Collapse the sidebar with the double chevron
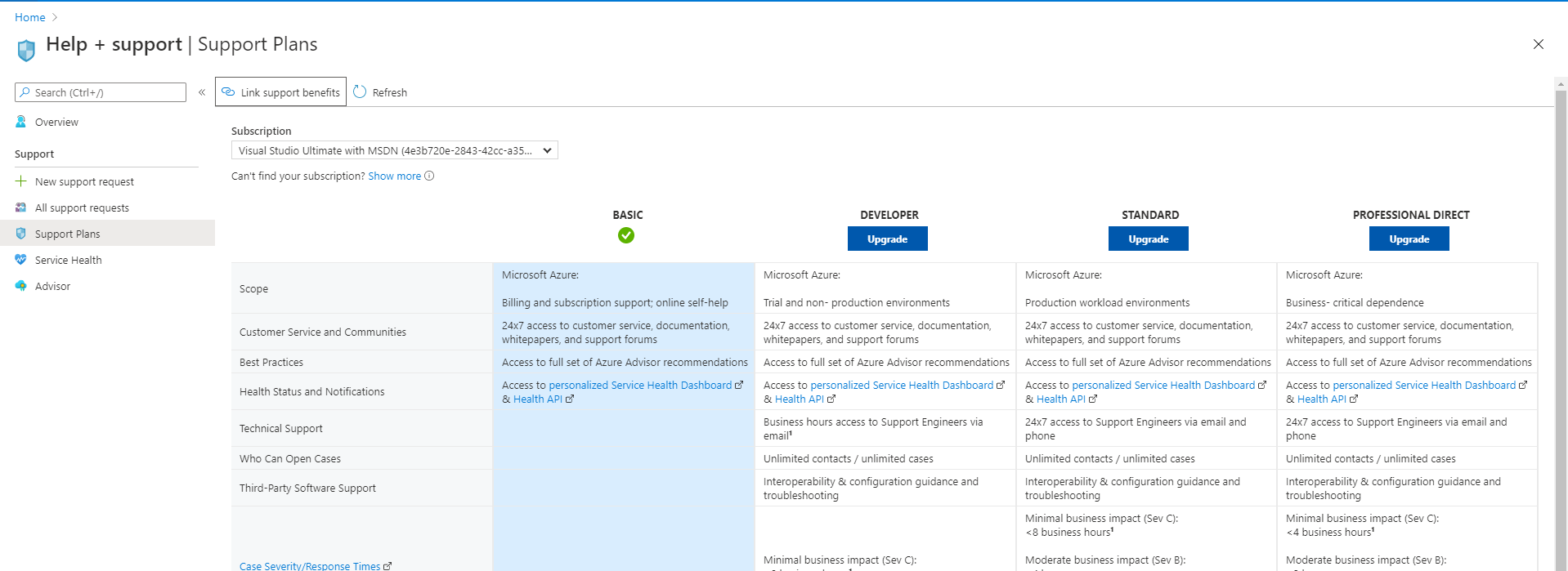The width and height of the screenshot is (1568, 571). click(x=202, y=92)
